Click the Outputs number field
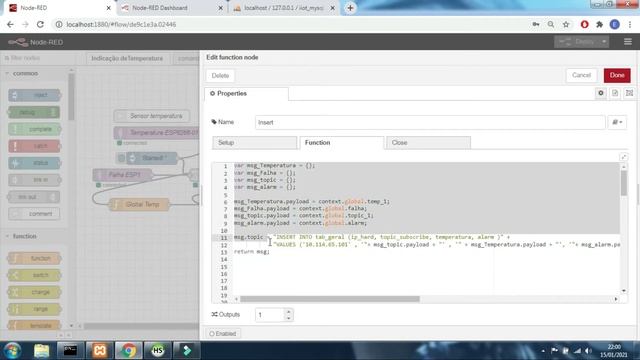This screenshot has width=640, height=360. coord(269,315)
